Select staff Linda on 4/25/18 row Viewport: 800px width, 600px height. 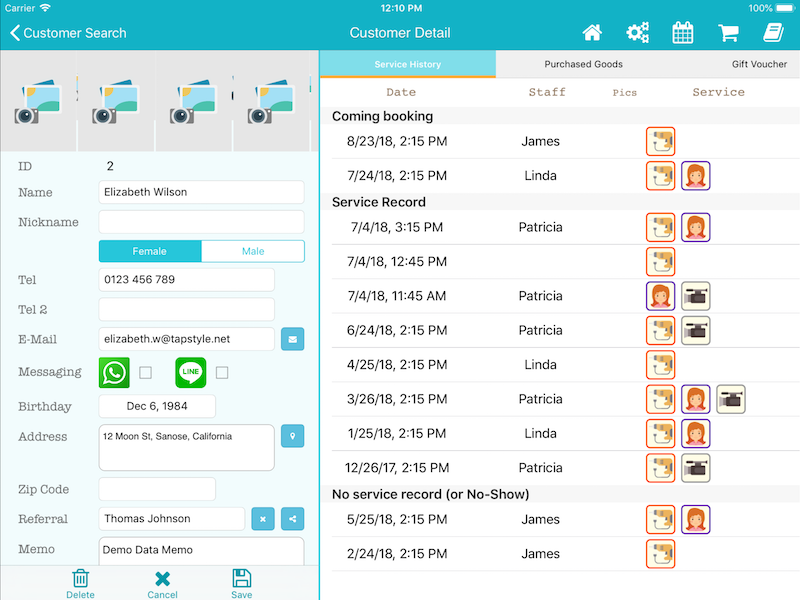(x=540, y=365)
